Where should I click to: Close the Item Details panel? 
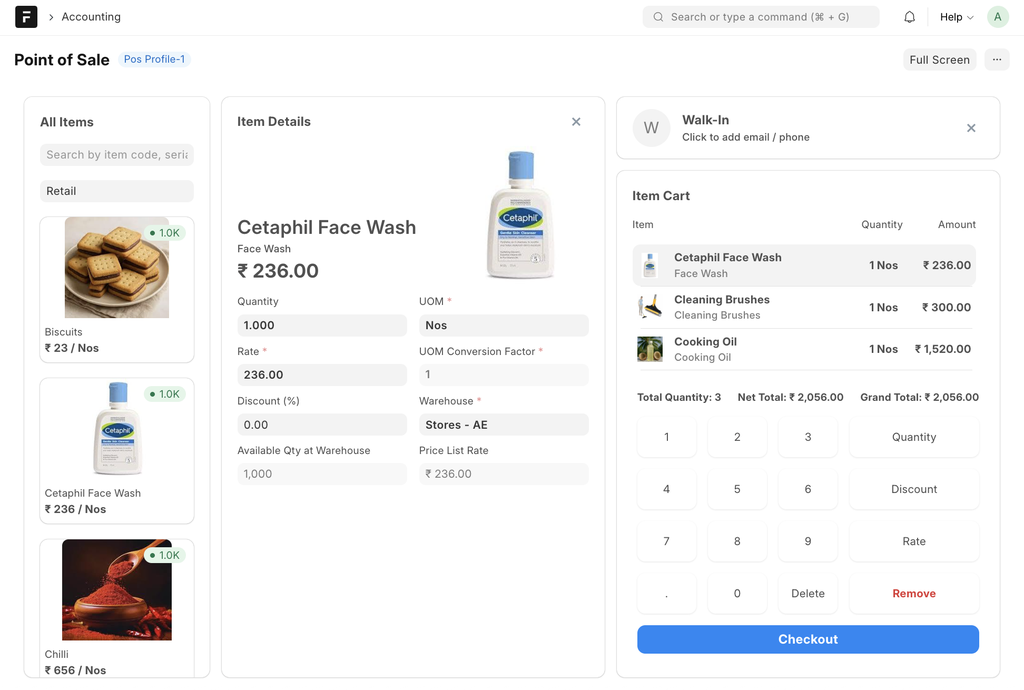coord(576,122)
